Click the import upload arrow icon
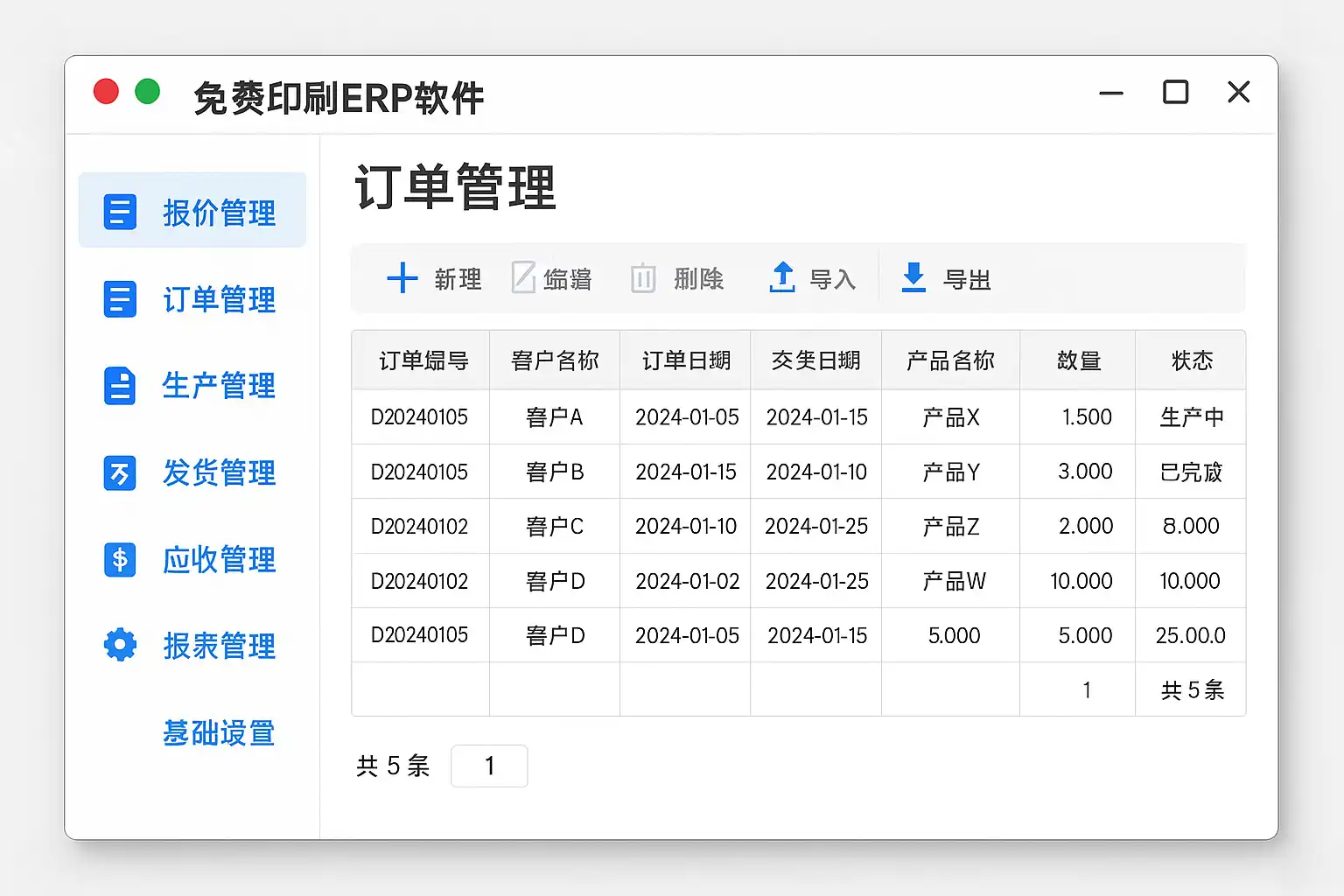 tap(781, 277)
